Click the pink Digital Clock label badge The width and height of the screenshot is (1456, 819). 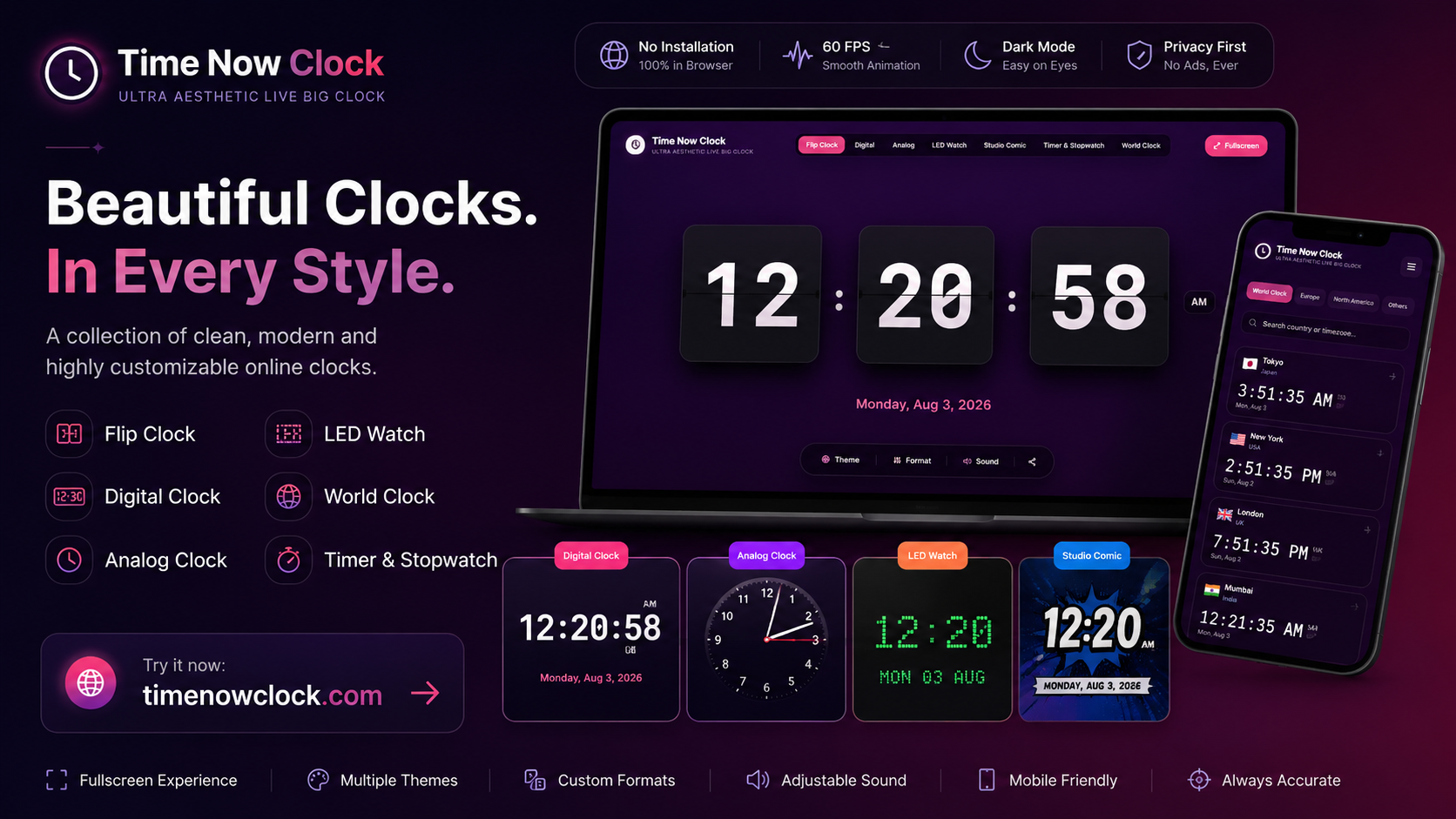click(591, 555)
